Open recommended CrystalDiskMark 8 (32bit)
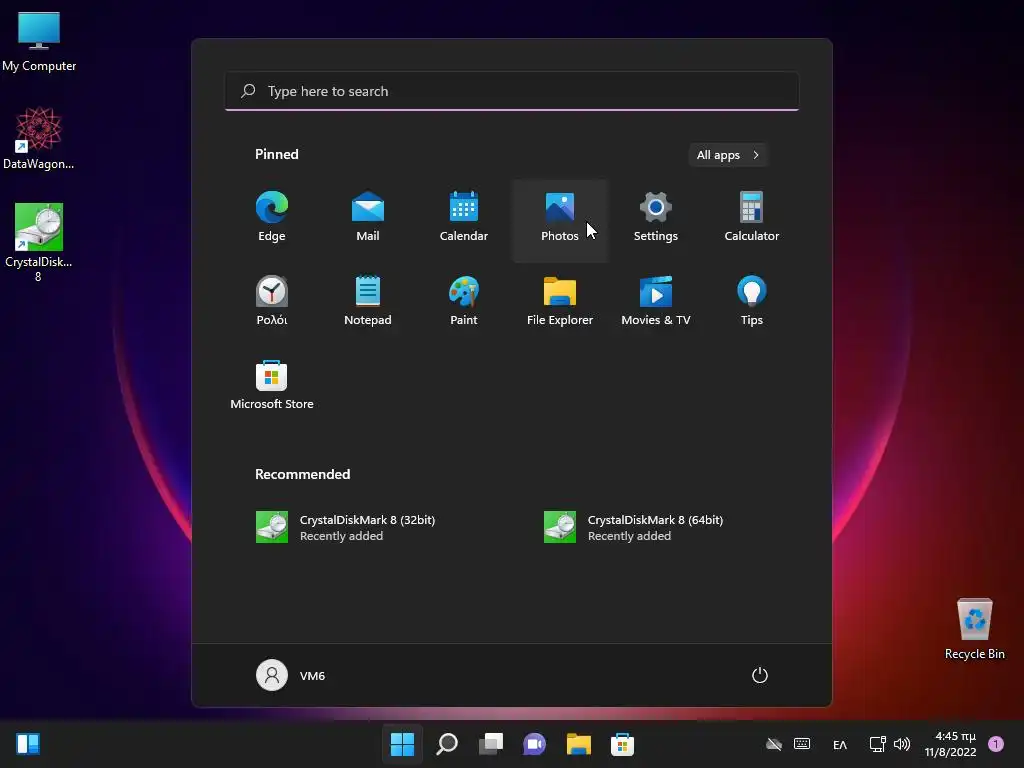 [x=345, y=527]
